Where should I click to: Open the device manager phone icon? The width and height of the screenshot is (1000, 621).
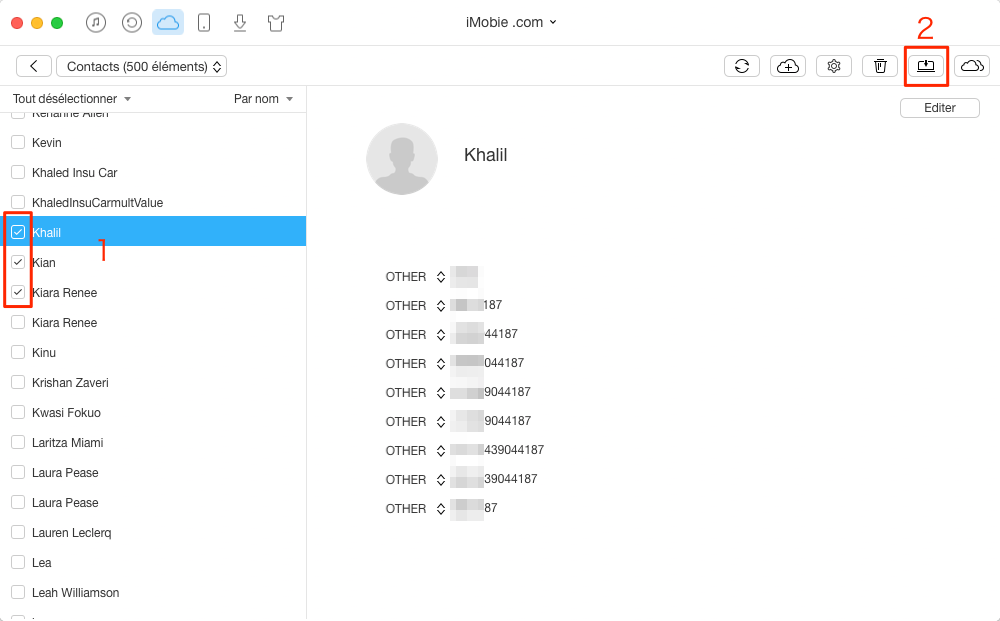pos(203,23)
